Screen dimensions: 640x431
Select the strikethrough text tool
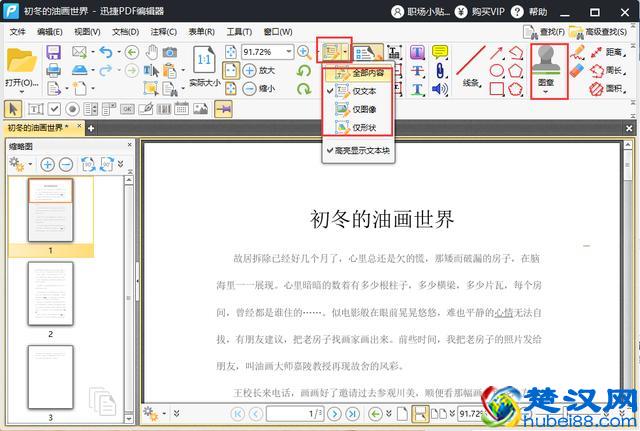point(417,71)
